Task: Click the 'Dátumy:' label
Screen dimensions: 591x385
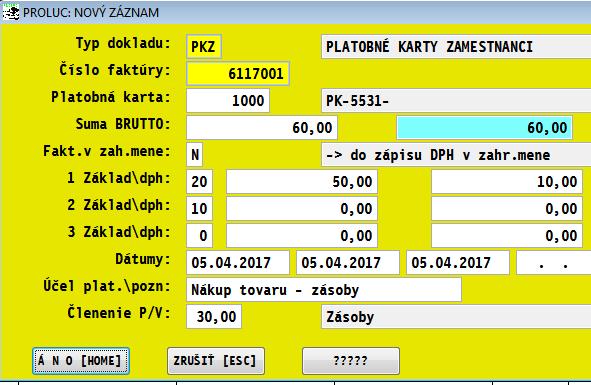Action: pyautogui.click(x=143, y=259)
